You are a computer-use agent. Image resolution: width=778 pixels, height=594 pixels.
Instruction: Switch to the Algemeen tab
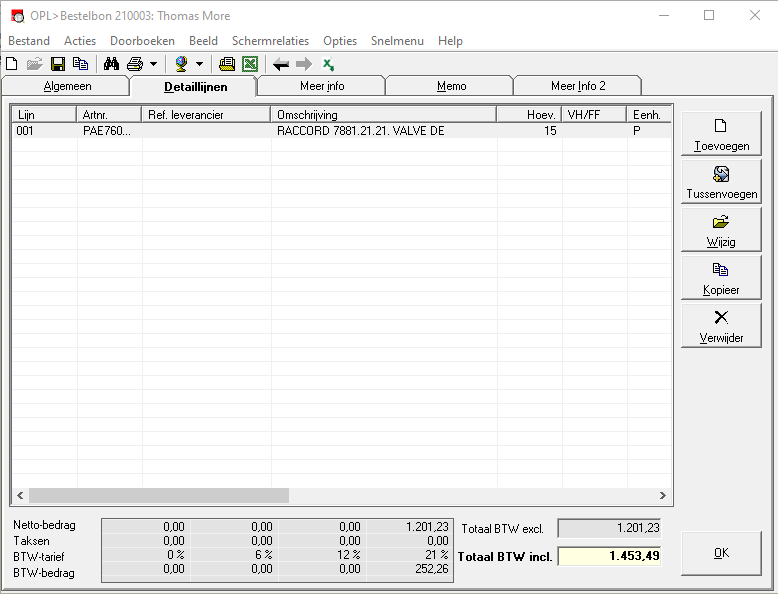tap(67, 86)
